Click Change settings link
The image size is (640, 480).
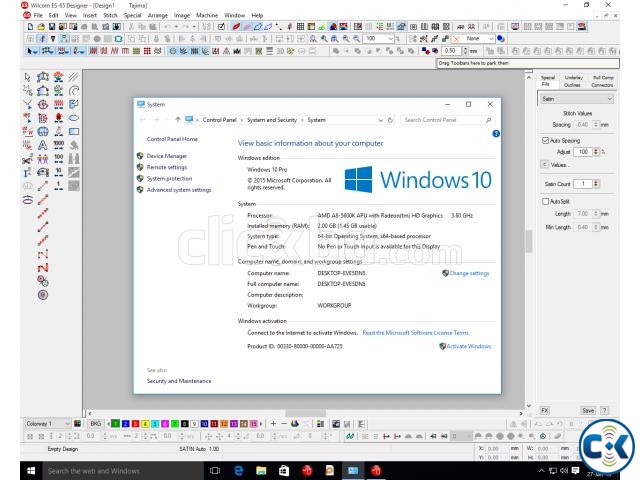point(469,273)
